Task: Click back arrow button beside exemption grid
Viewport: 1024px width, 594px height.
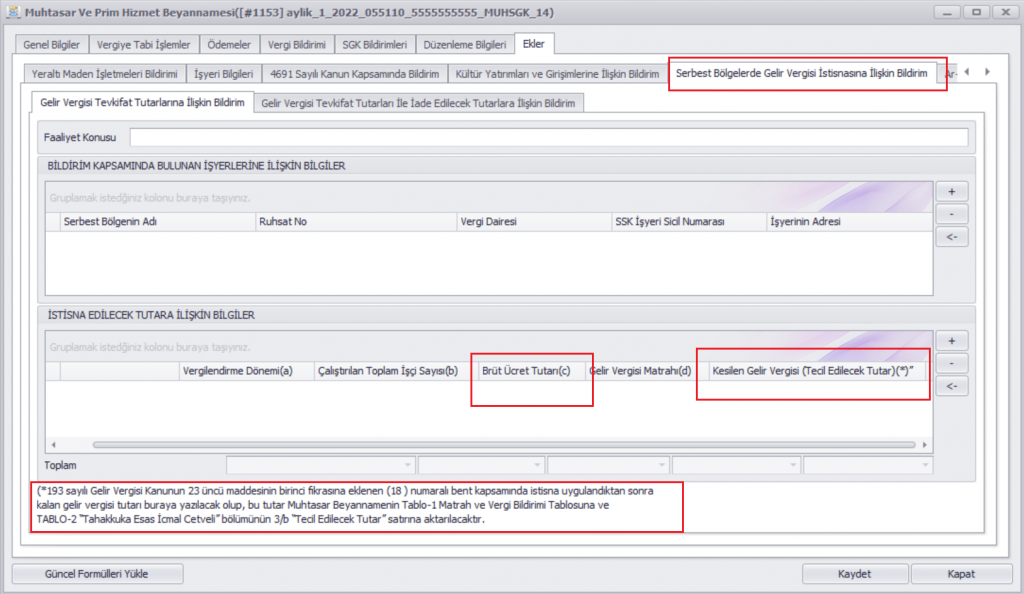Action: [x=954, y=386]
